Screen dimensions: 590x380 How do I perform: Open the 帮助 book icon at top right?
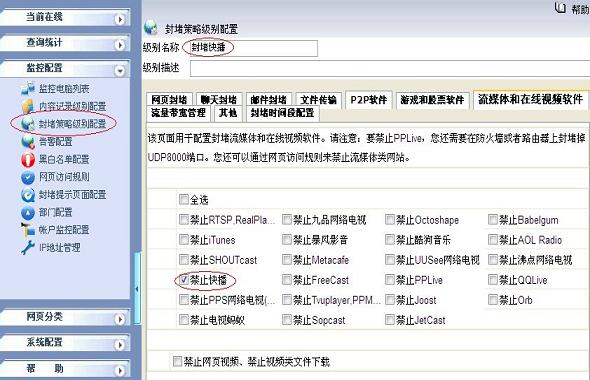click(560, 7)
